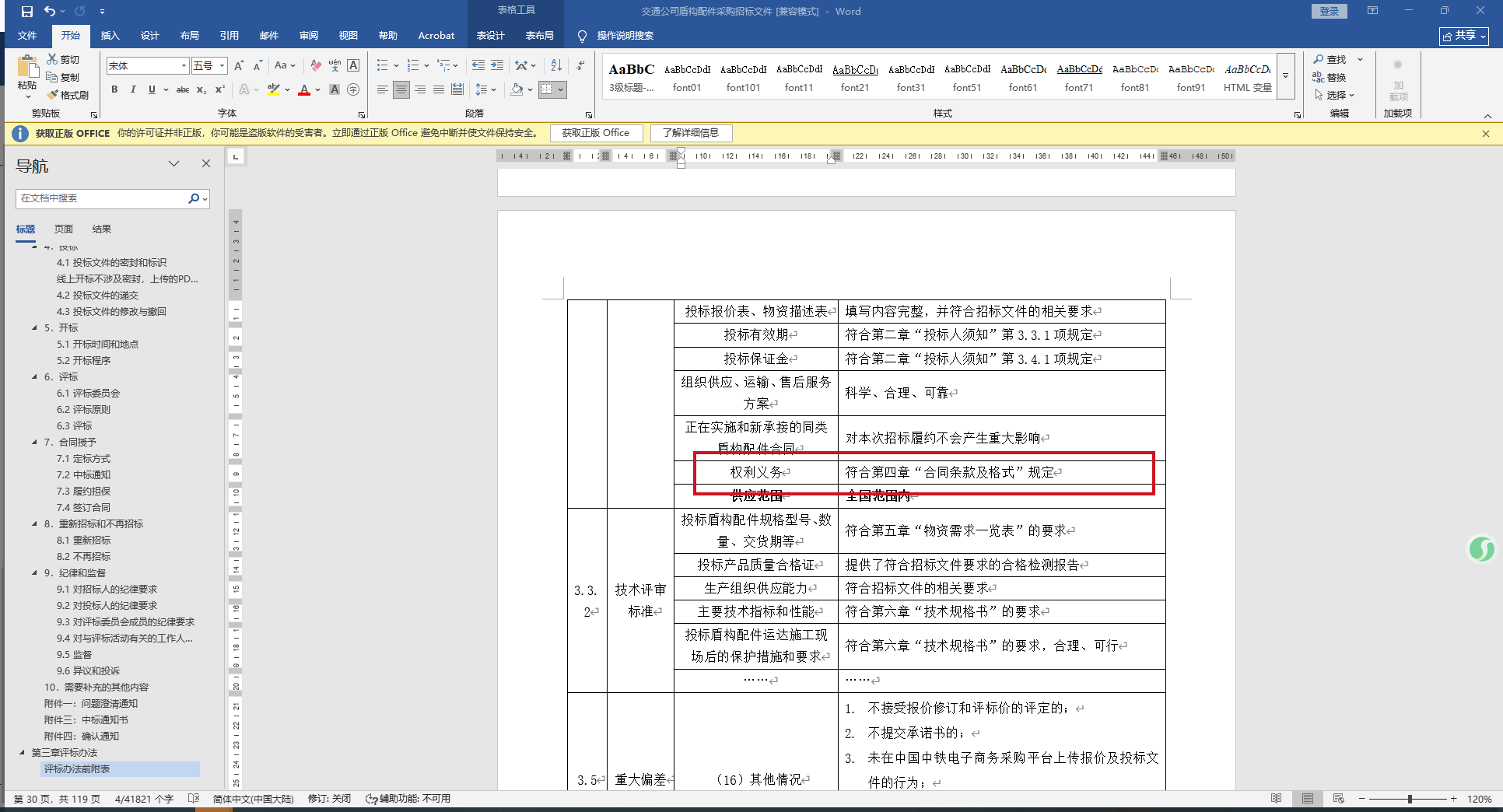Viewport: 1503px width, 812px height.
Task: Click the phonetic guide wén icon
Action: [x=335, y=65]
